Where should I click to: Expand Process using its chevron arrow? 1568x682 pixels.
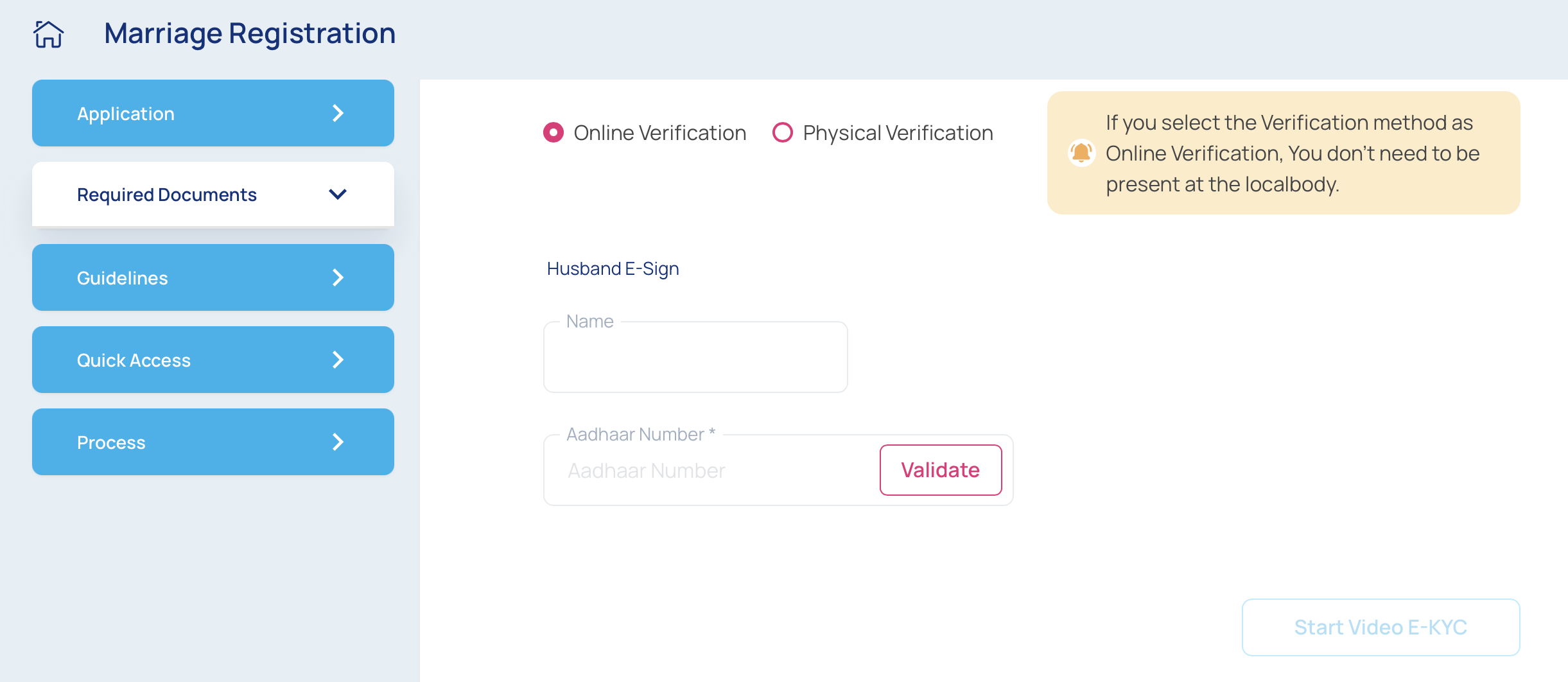(338, 442)
